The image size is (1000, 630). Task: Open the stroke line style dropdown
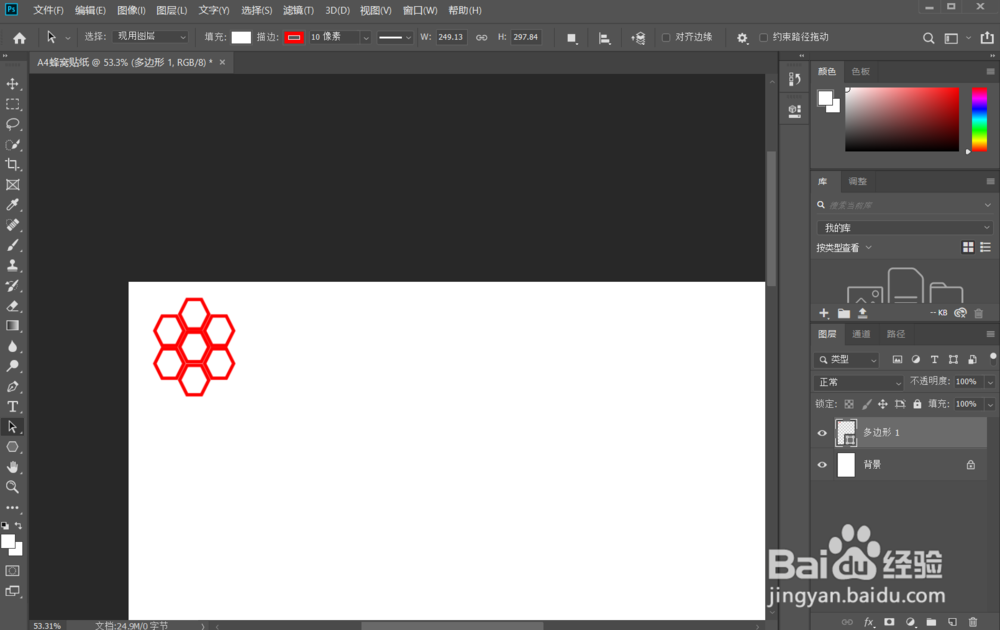395,37
